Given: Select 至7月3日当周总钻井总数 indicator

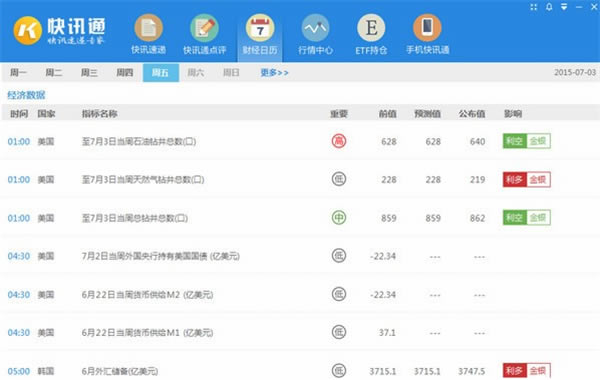Looking at the screenshot, I should point(135,218).
